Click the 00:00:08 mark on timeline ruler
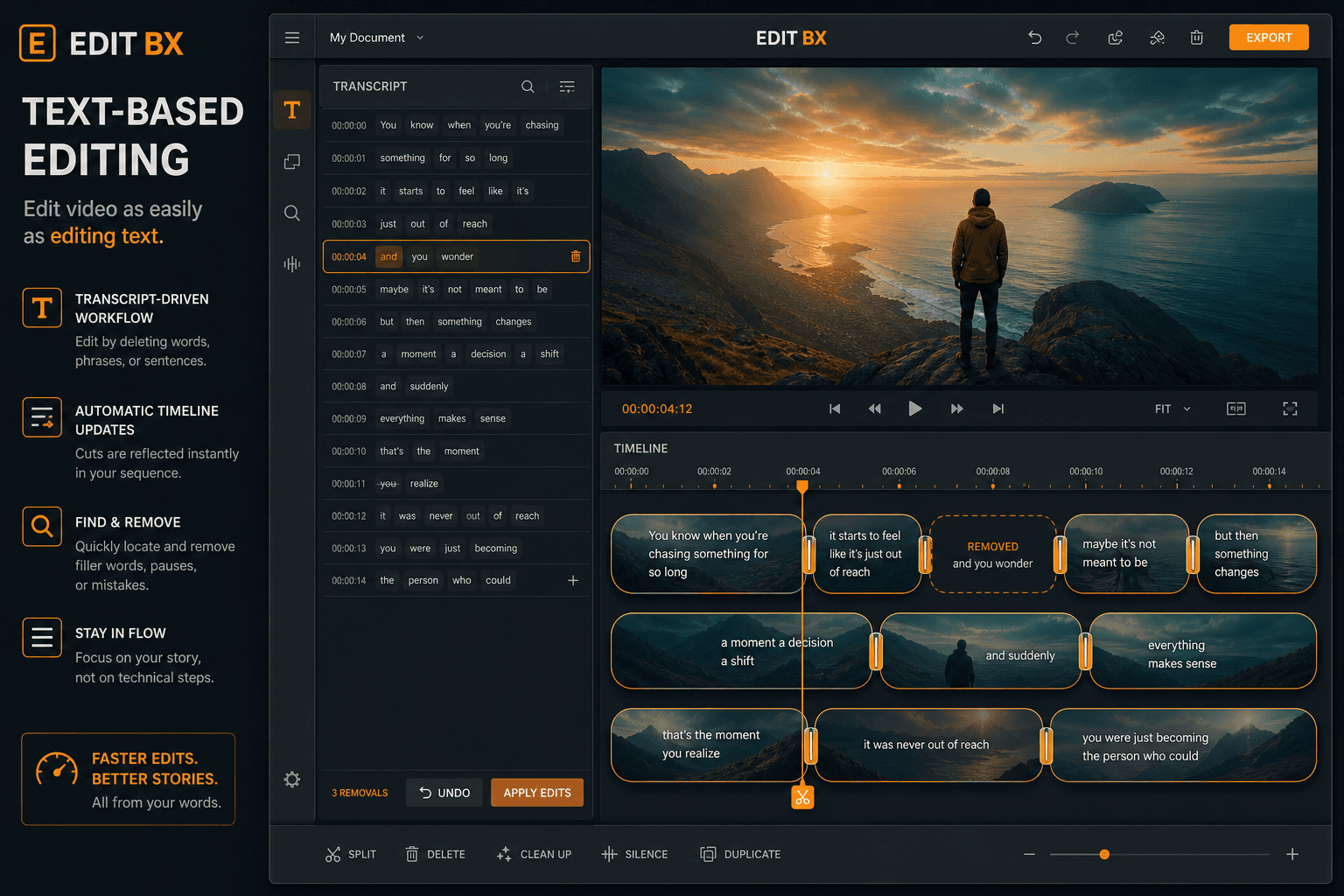 click(992, 472)
